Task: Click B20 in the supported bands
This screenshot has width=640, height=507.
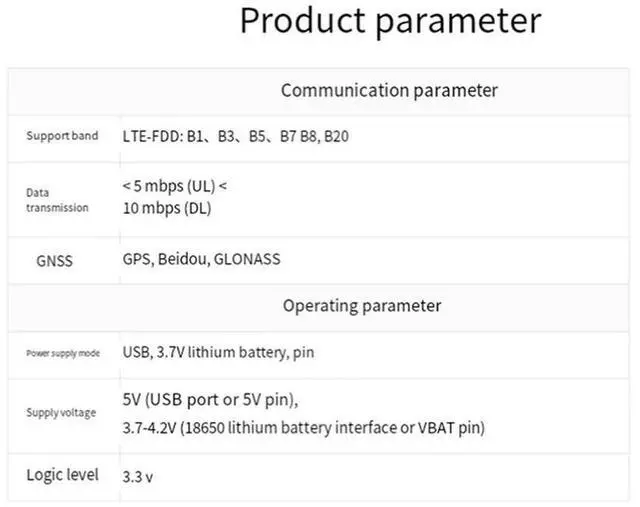Action: 337,136
